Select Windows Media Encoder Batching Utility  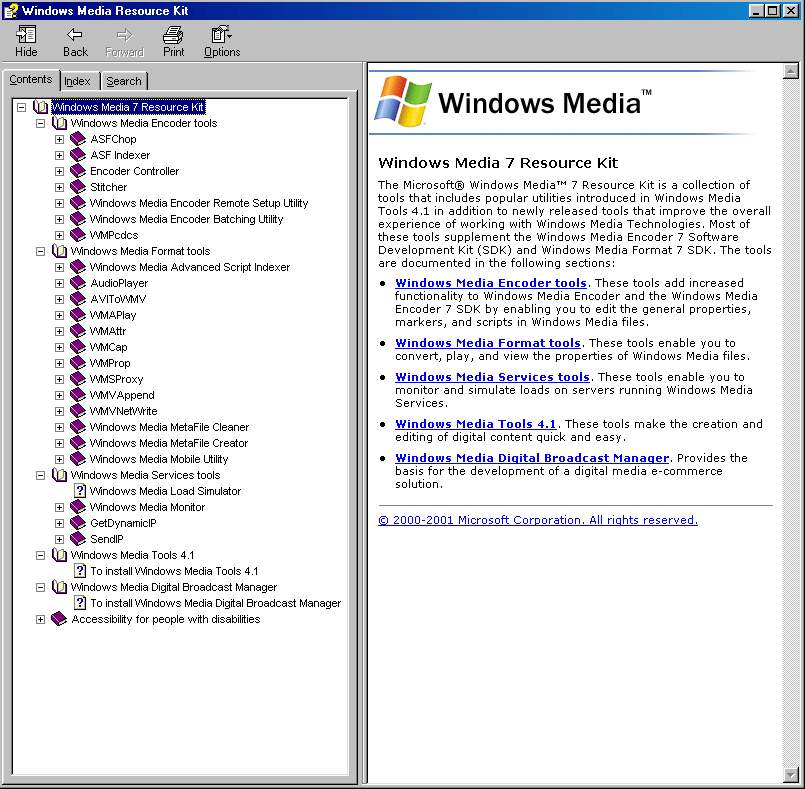pyautogui.click(x=186, y=219)
